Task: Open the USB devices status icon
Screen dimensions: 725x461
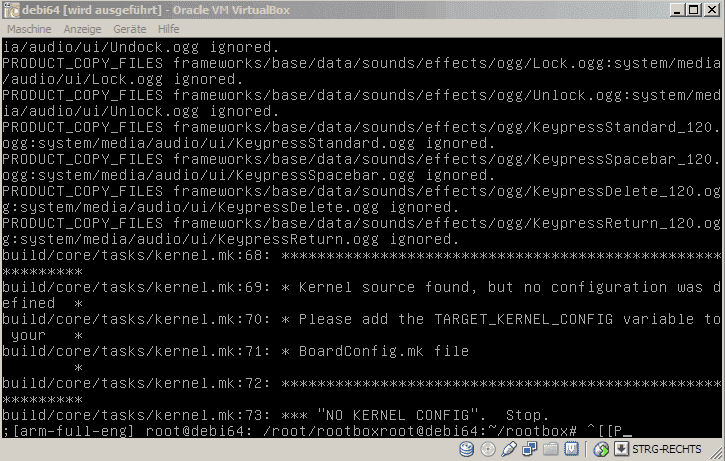Action: (x=509, y=449)
